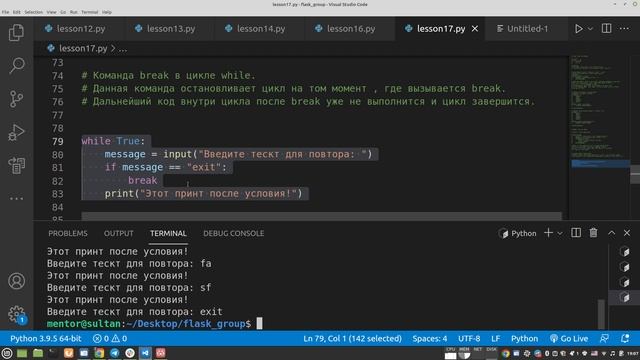The height and width of the screenshot is (360, 640).
Task: Close the terminal panel
Action: [x=627, y=233]
